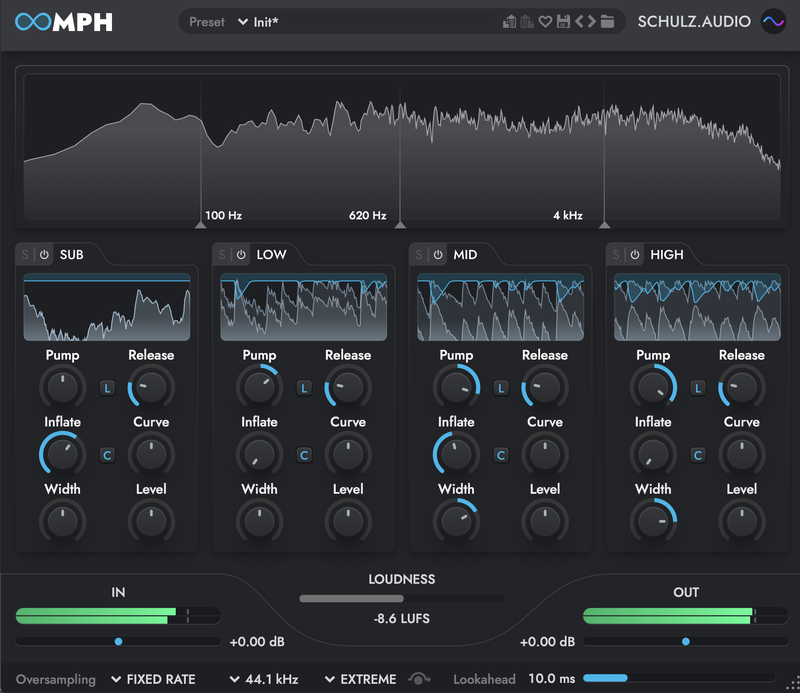Click the listen icon beside the EXTREME setting

(x=420, y=679)
